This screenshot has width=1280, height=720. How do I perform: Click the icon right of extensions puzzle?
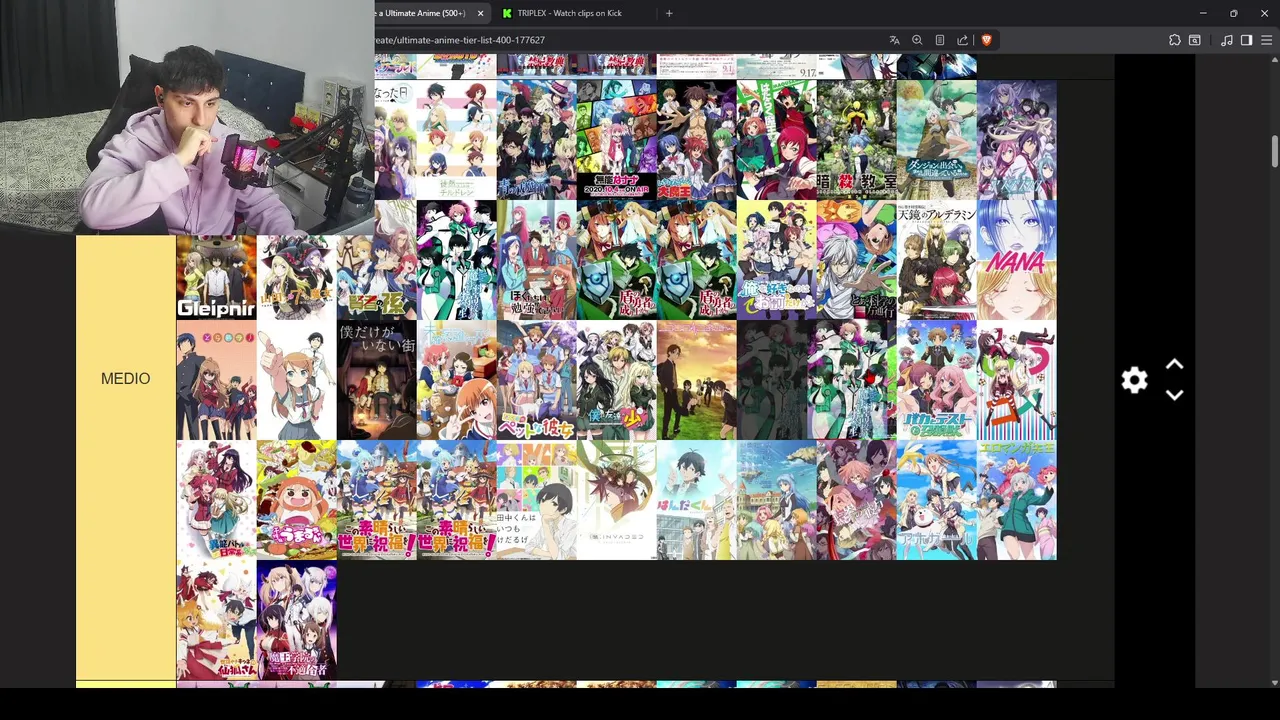tap(1195, 40)
